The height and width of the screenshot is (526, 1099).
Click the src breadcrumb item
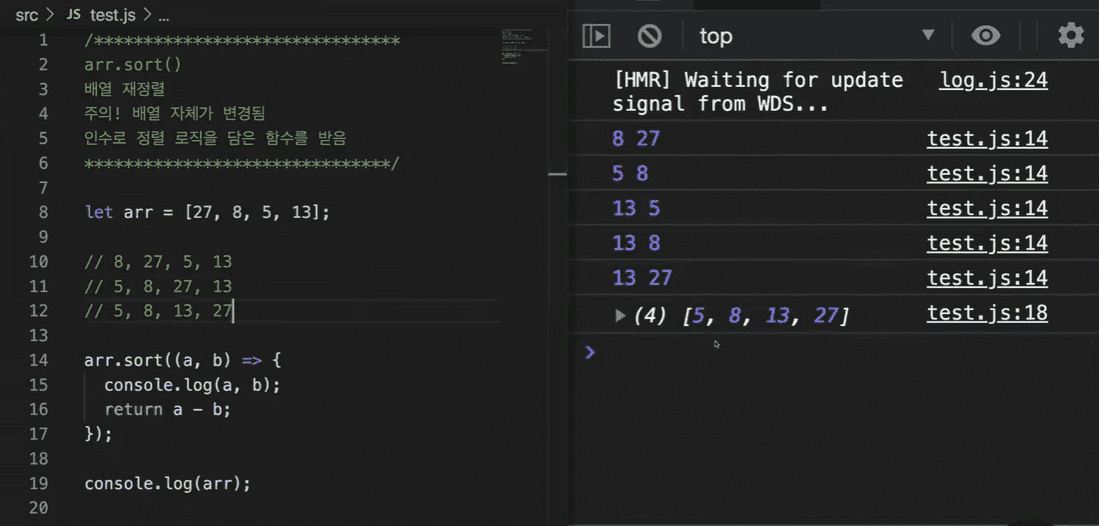coord(27,15)
